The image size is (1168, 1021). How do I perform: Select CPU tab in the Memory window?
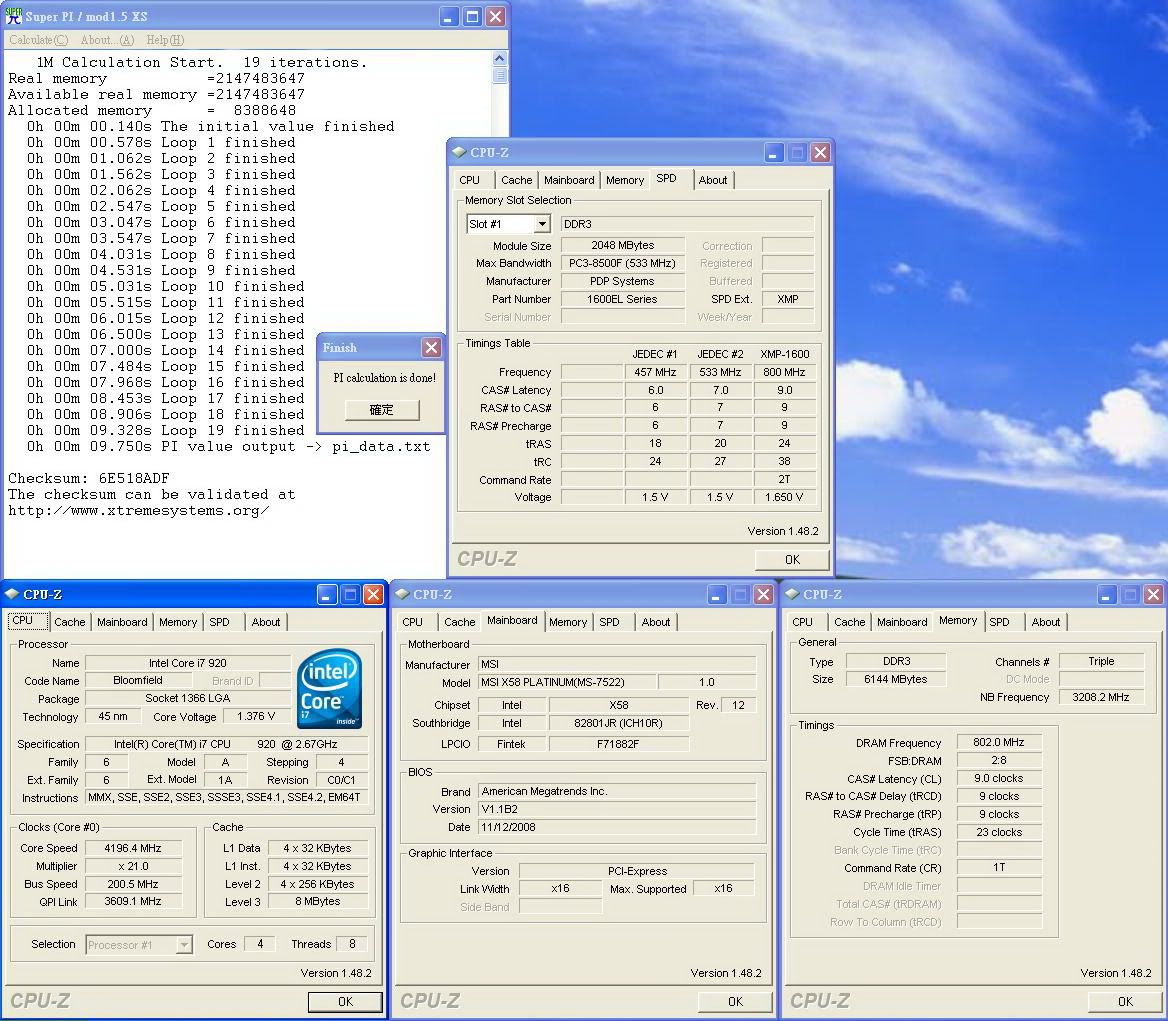[x=802, y=622]
